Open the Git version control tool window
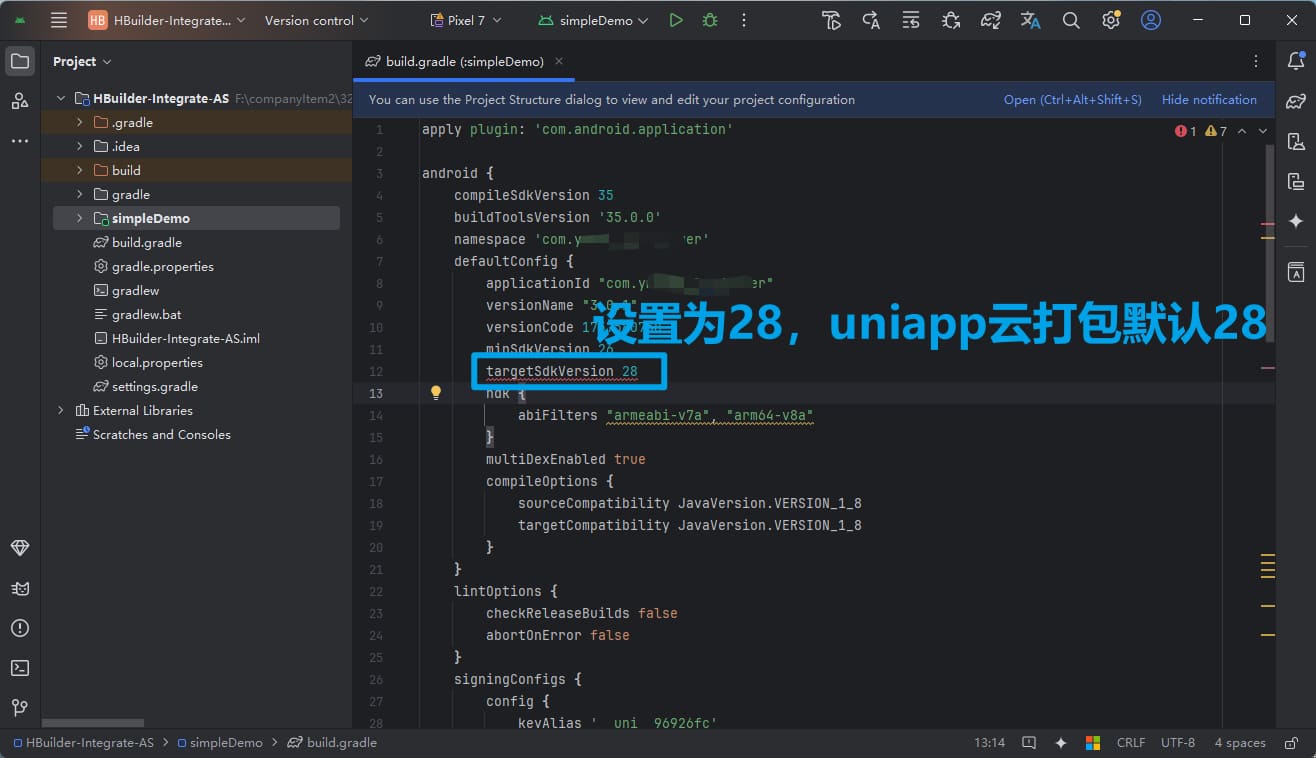The image size is (1316, 758). (20, 708)
